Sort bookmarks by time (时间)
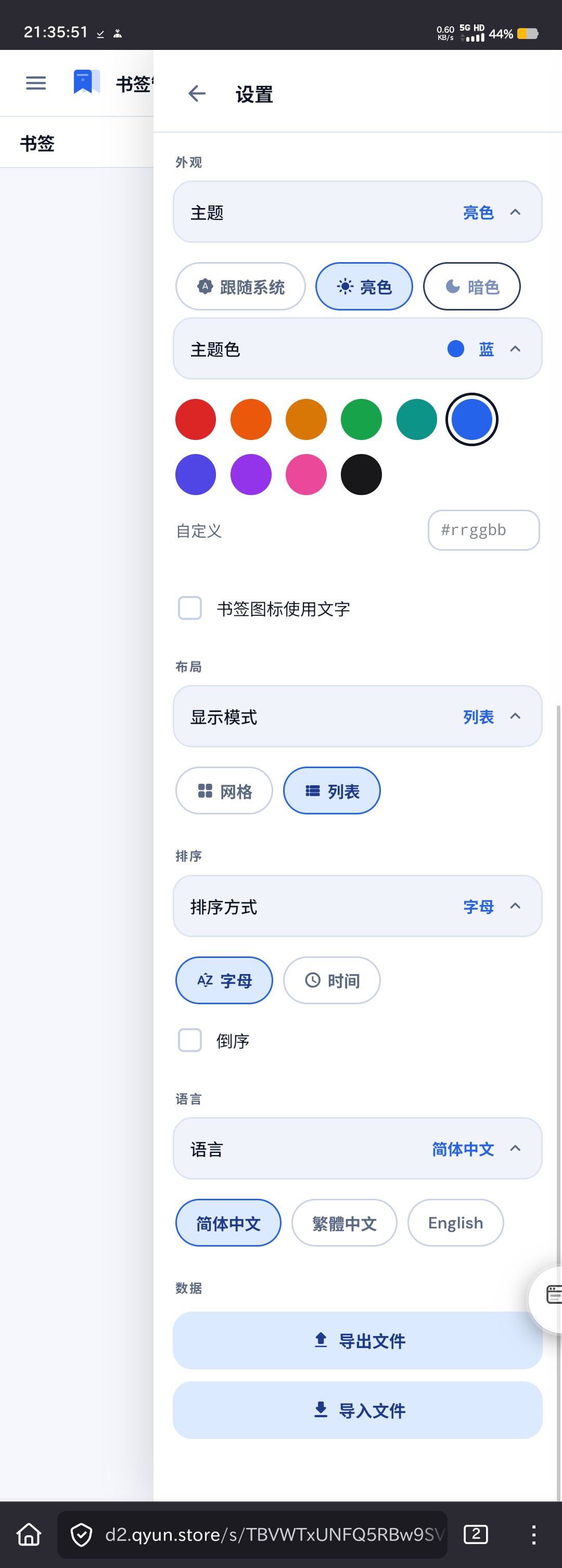Viewport: 562px width, 1568px height. point(332,980)
